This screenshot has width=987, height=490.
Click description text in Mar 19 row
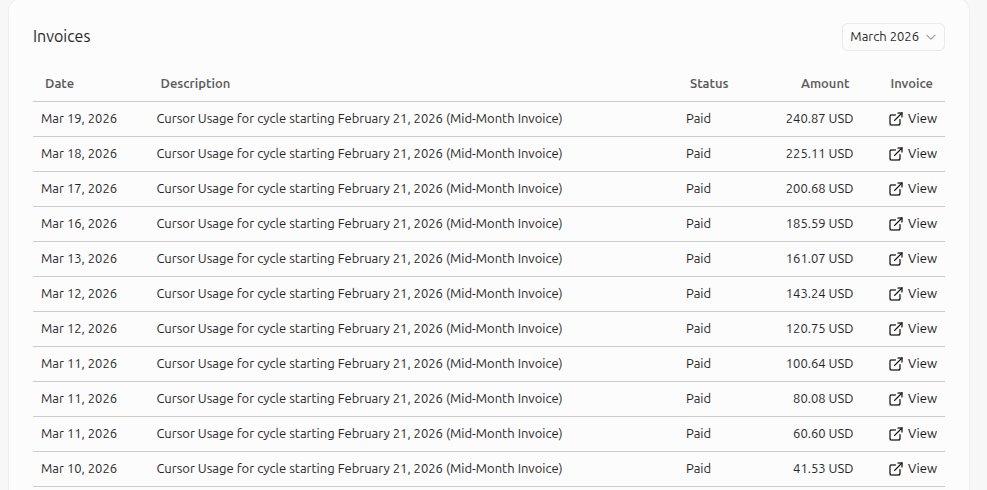click(359, 118)
